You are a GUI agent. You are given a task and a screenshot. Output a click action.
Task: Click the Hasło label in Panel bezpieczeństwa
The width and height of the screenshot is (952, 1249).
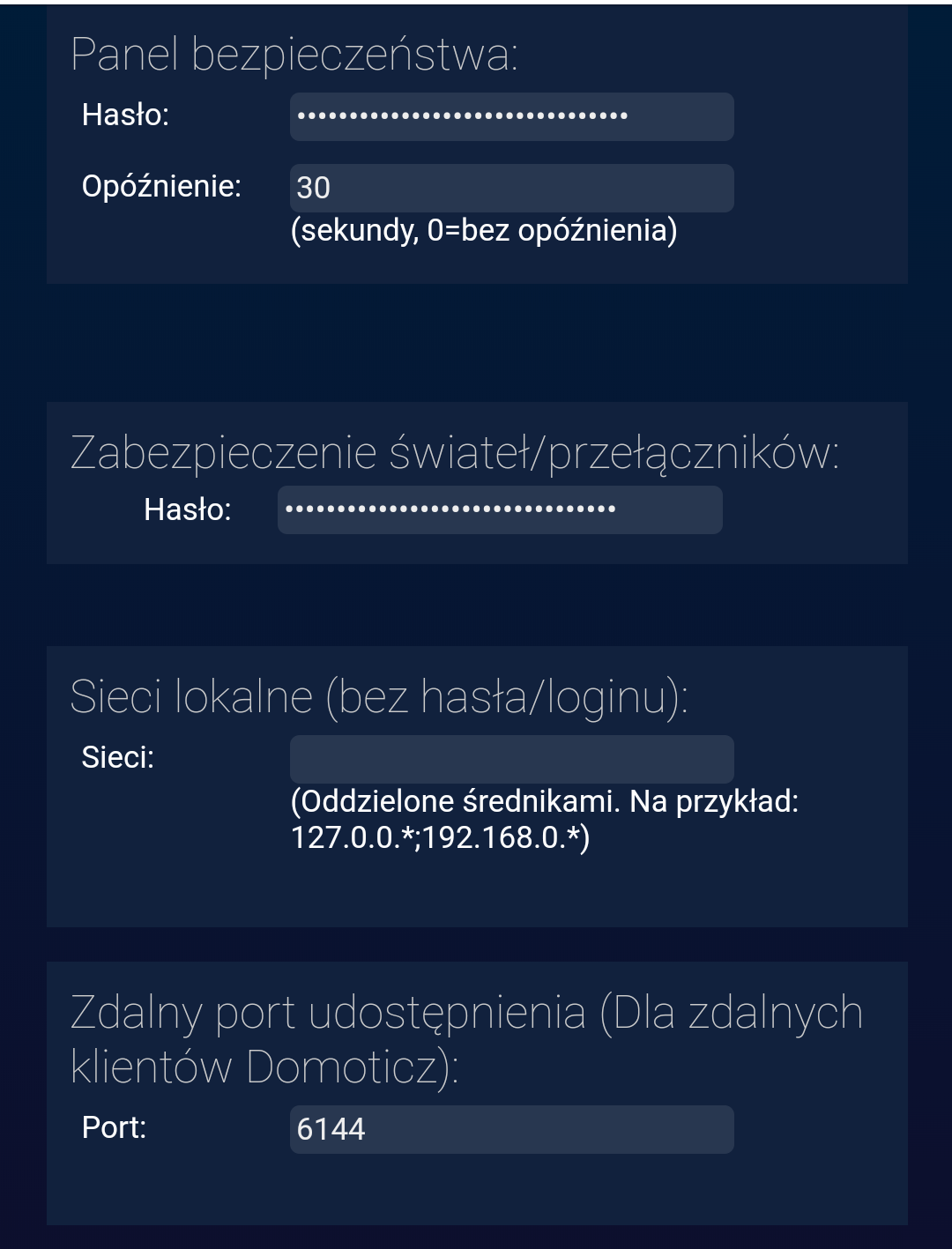click(125, 115)
